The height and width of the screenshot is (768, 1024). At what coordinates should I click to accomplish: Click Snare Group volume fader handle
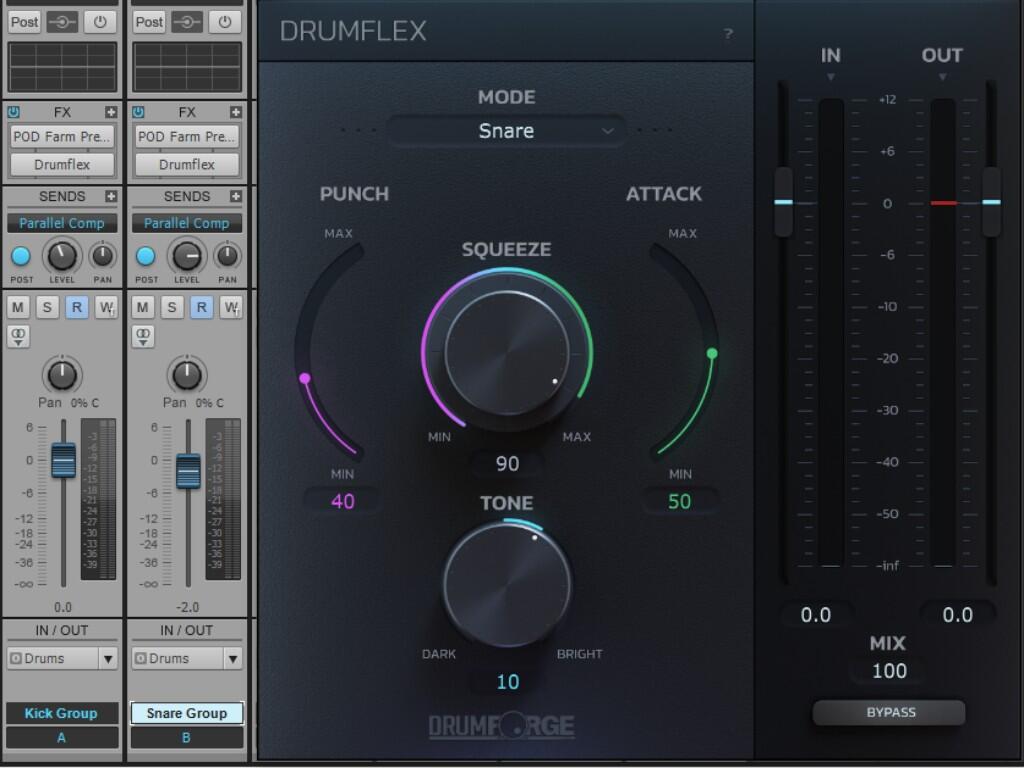click(x=188, y=471)
